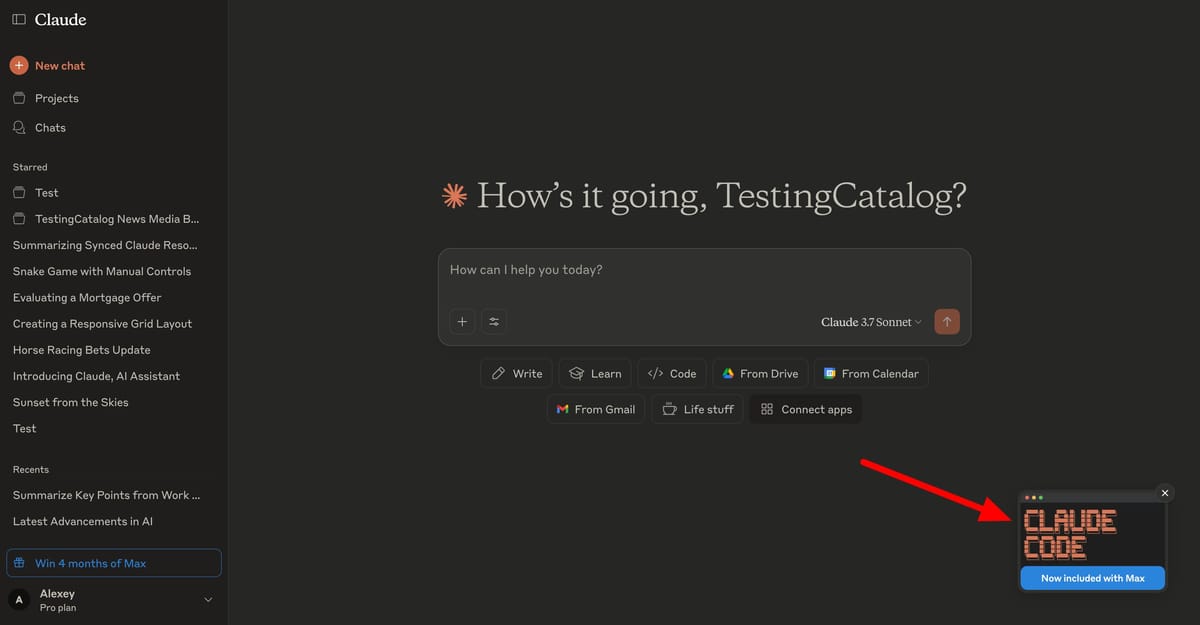Select the Write suggestion chip
Image resolution: width=1200 pixels, height=625 pixels.
(x=516, y=374)
